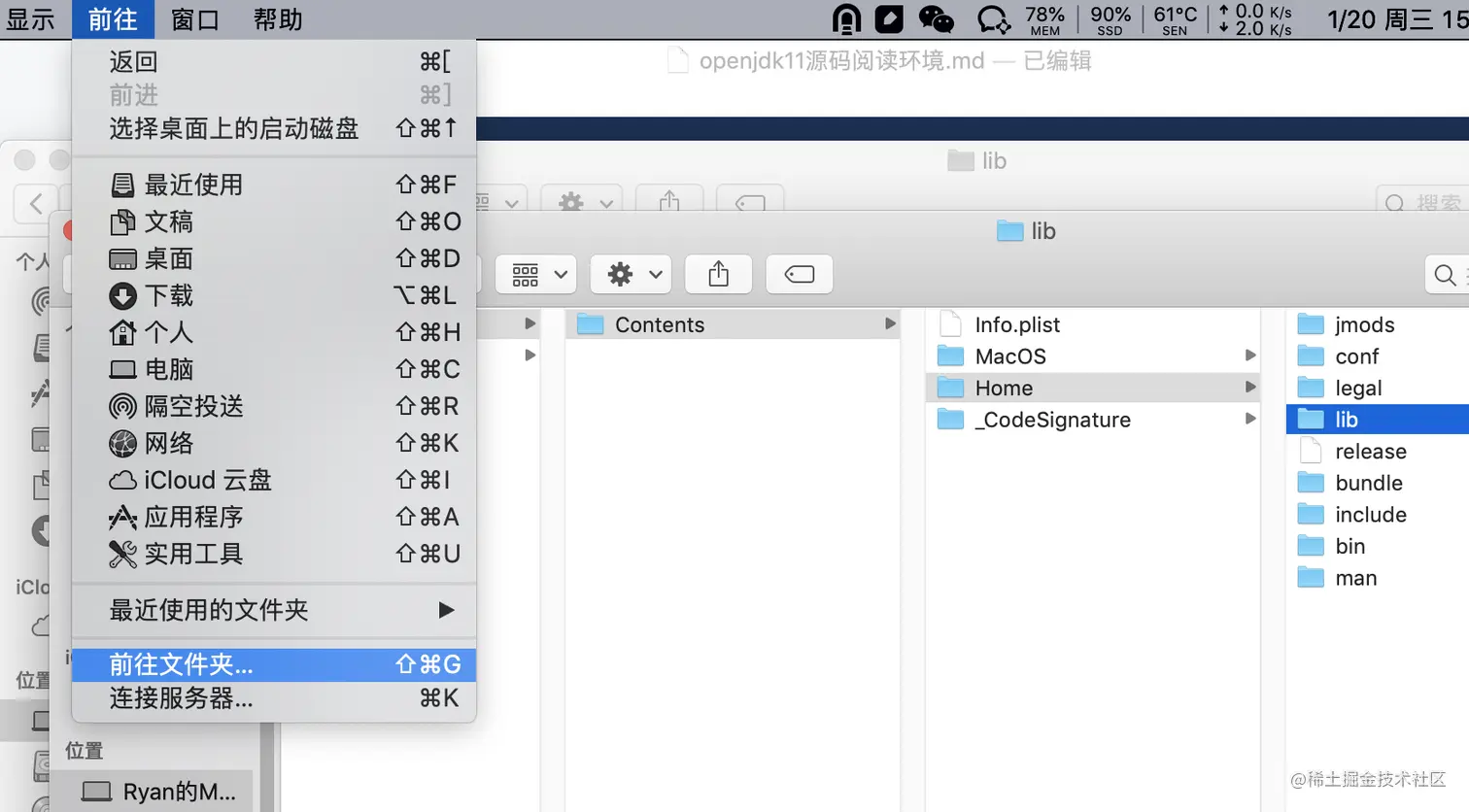Select the Home folder row
The width and height of the screenshot is (1469, 812).
[x=1093, y=388]
